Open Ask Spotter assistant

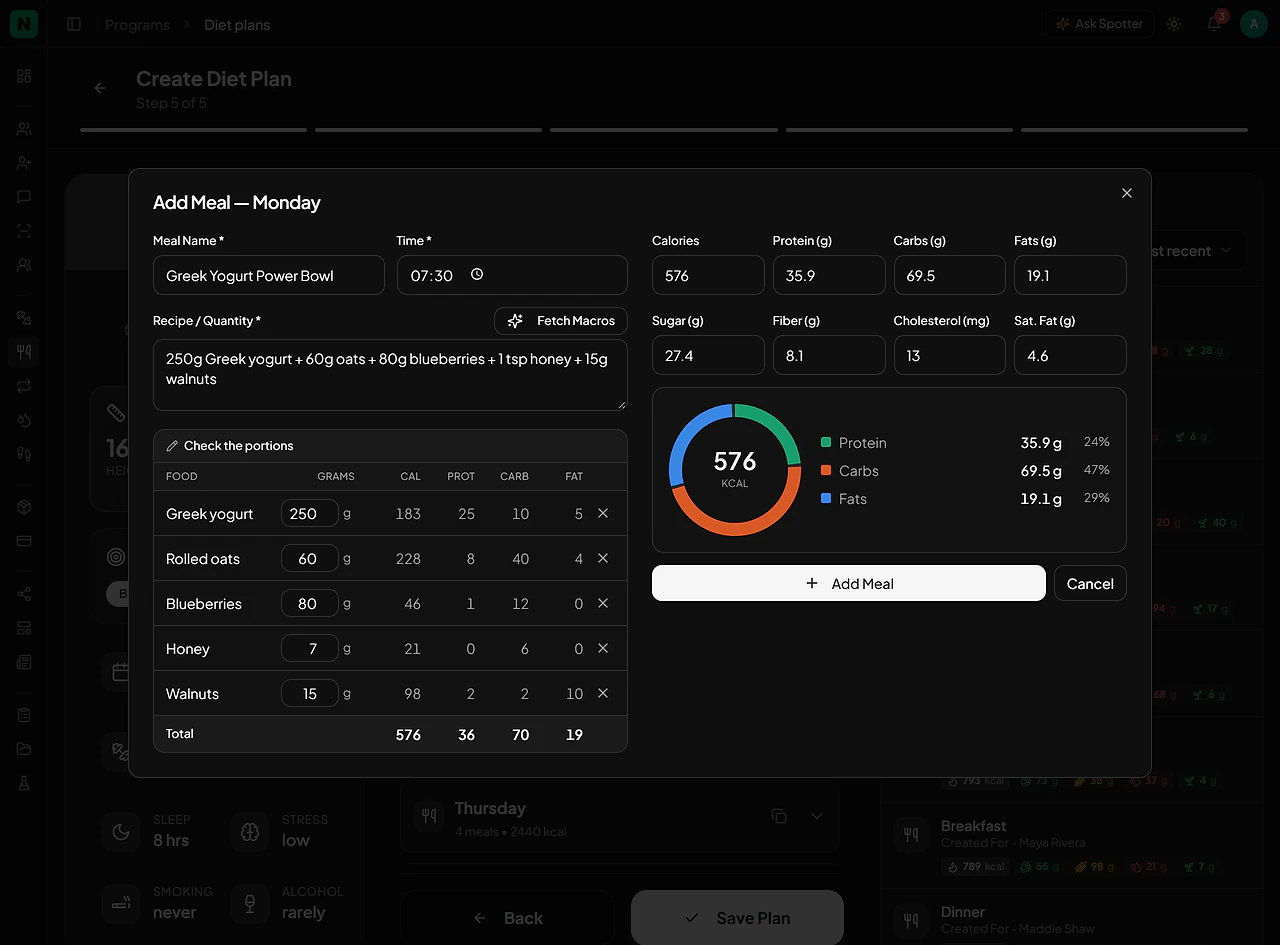[x=1100, y=24]
